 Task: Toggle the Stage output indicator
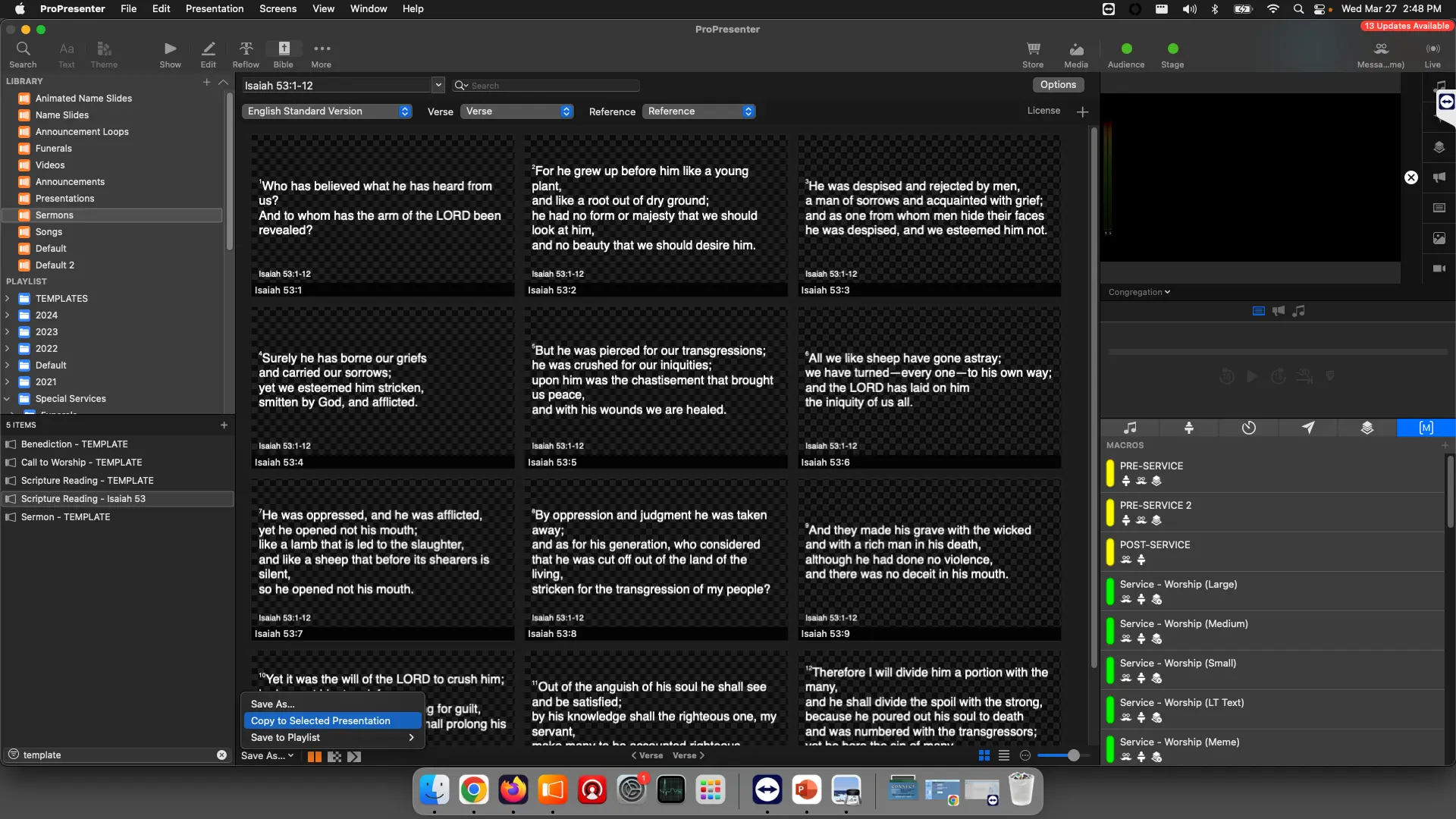click(x=1172, y=49)
